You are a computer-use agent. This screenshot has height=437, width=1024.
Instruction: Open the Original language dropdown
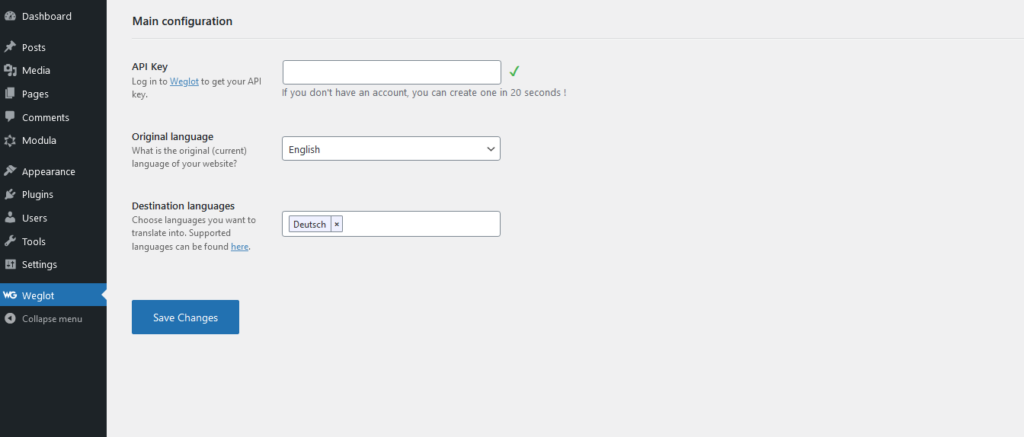(x=391, y=149)
